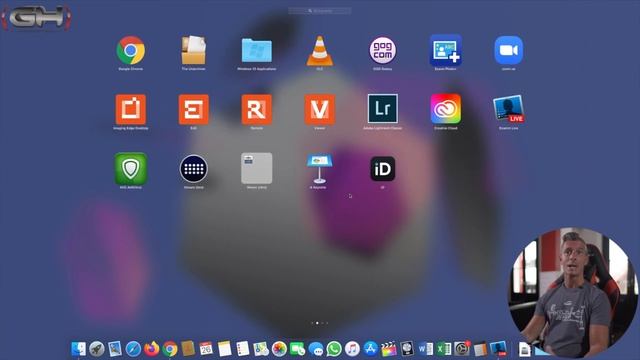Launch the Stream Deck app
The height and width of the screenshot is (360, 640).
click(193, 169)
